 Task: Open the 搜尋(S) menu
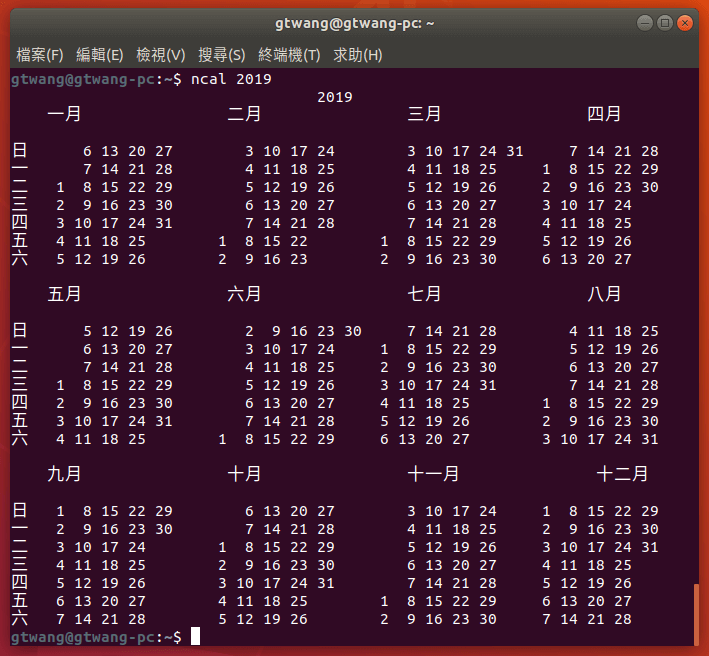click(221, 55)
